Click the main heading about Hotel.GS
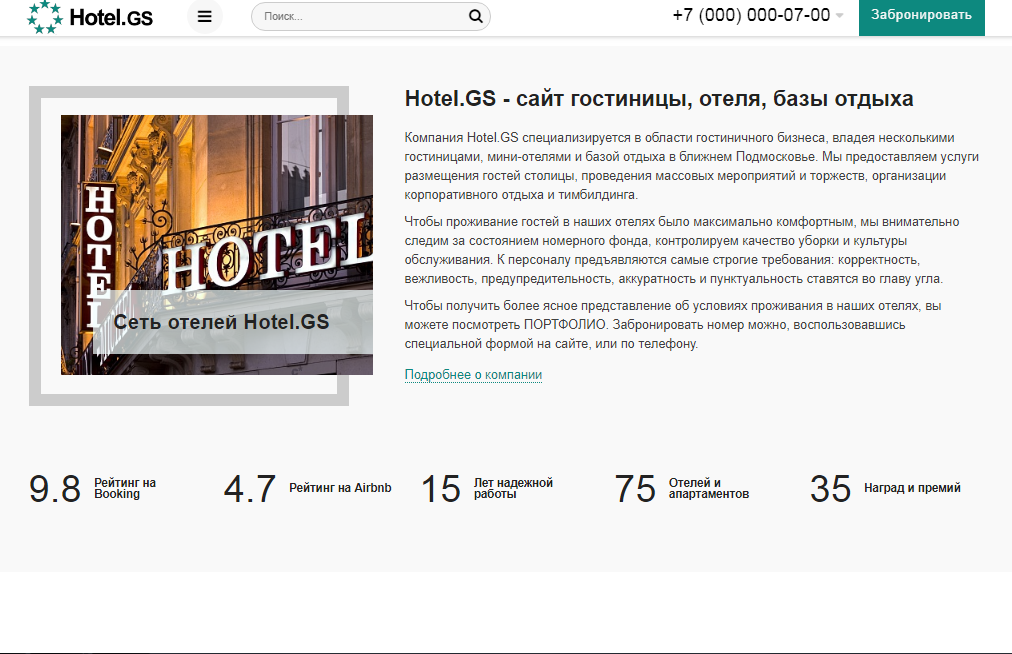Viewport: 1012px width, 654px height. coord(658,99)
